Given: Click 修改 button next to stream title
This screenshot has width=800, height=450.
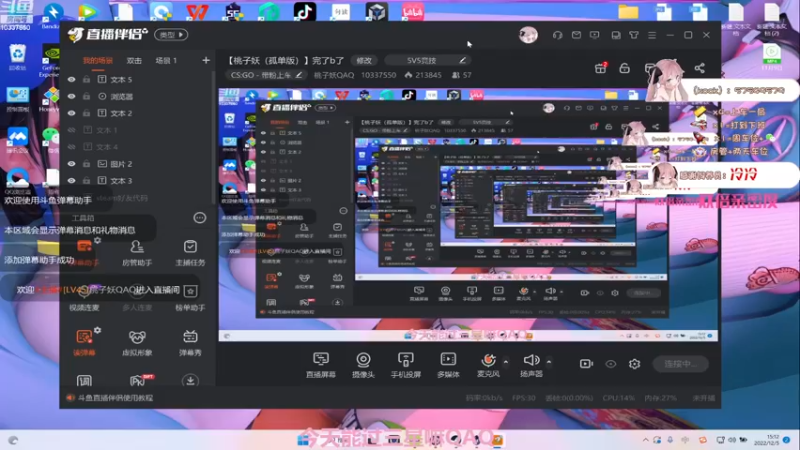Looking at the screenshot, I should pyautogui.click(x=364, y=60).
